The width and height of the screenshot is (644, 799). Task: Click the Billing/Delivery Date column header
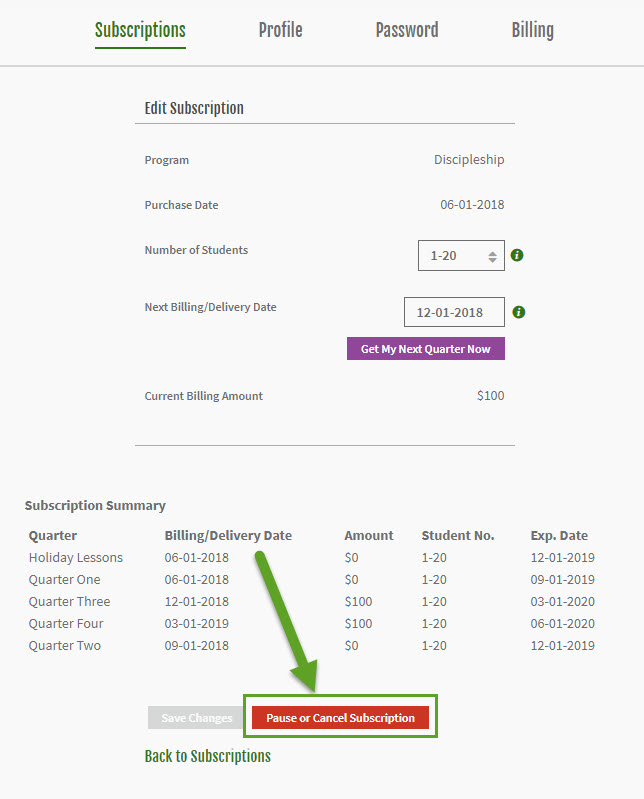click(x=228, y=536)
